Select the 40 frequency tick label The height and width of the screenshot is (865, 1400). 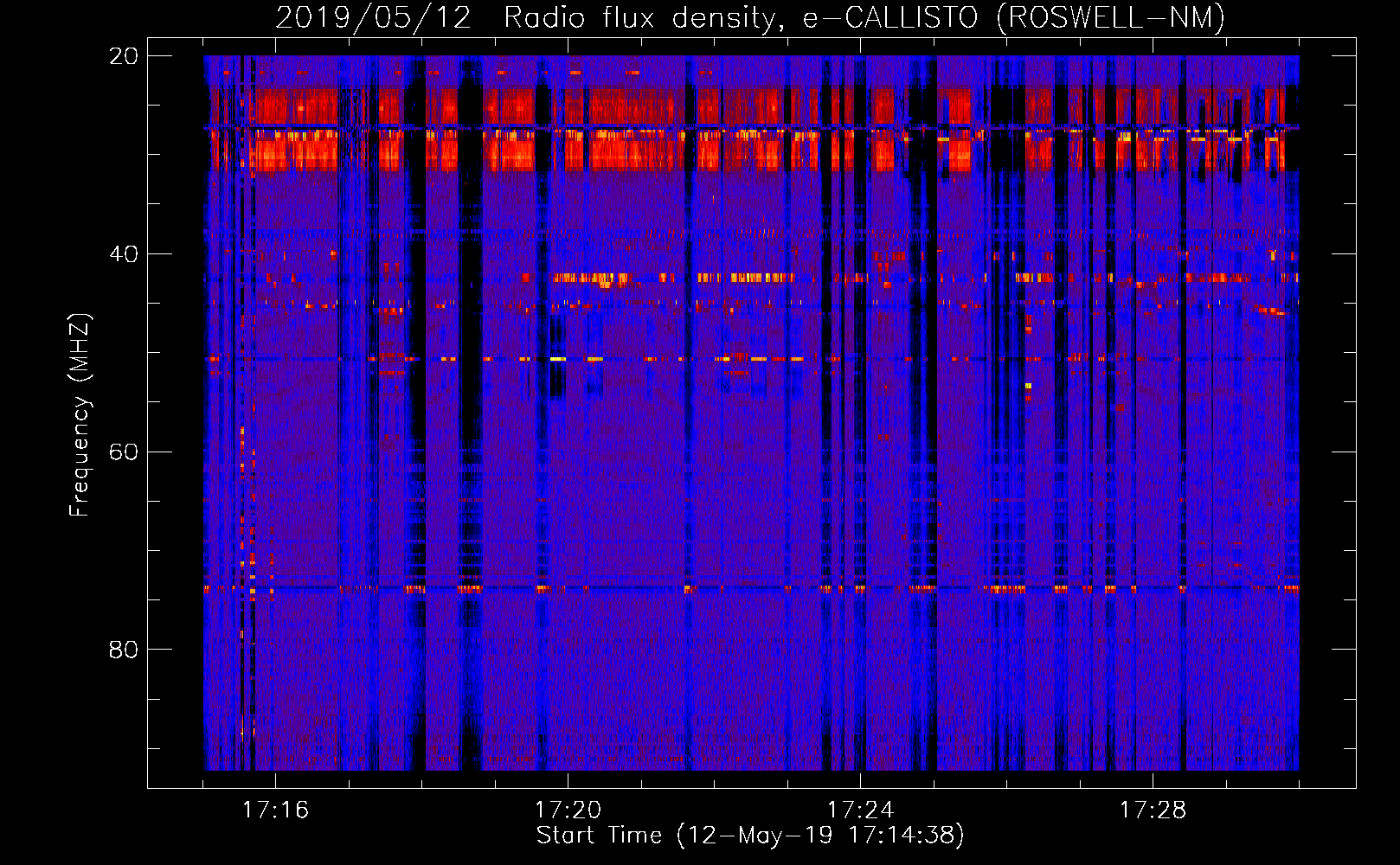coord(124,254)
